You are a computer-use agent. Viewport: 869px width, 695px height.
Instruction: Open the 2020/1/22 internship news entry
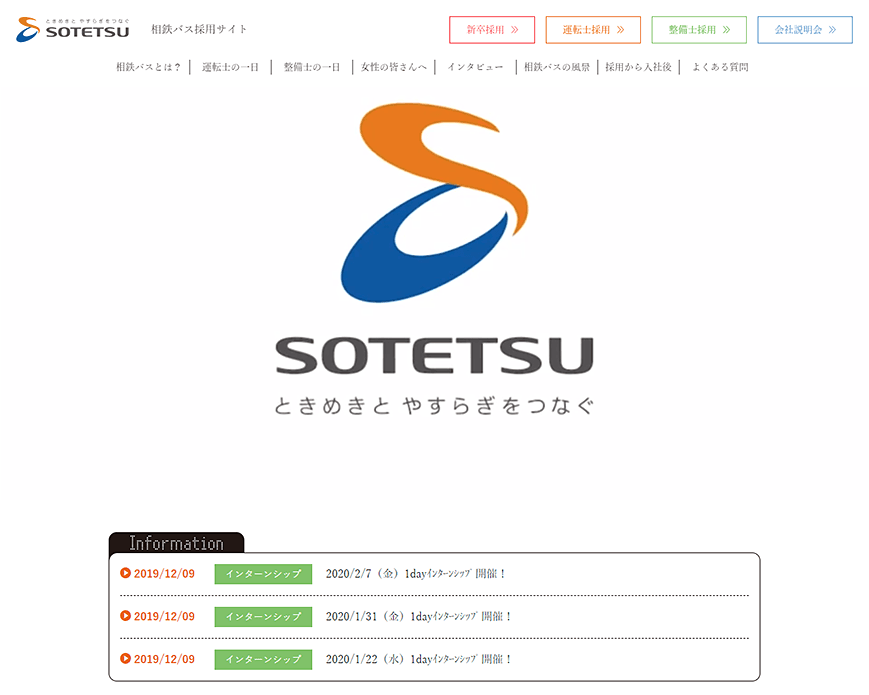point(418,659)
